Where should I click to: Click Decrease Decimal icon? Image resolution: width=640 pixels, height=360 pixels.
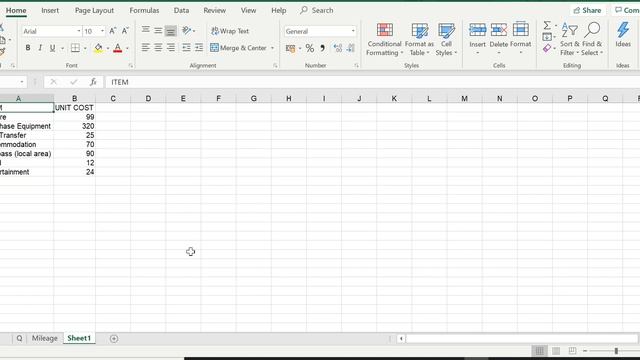(x=351, y=49)
